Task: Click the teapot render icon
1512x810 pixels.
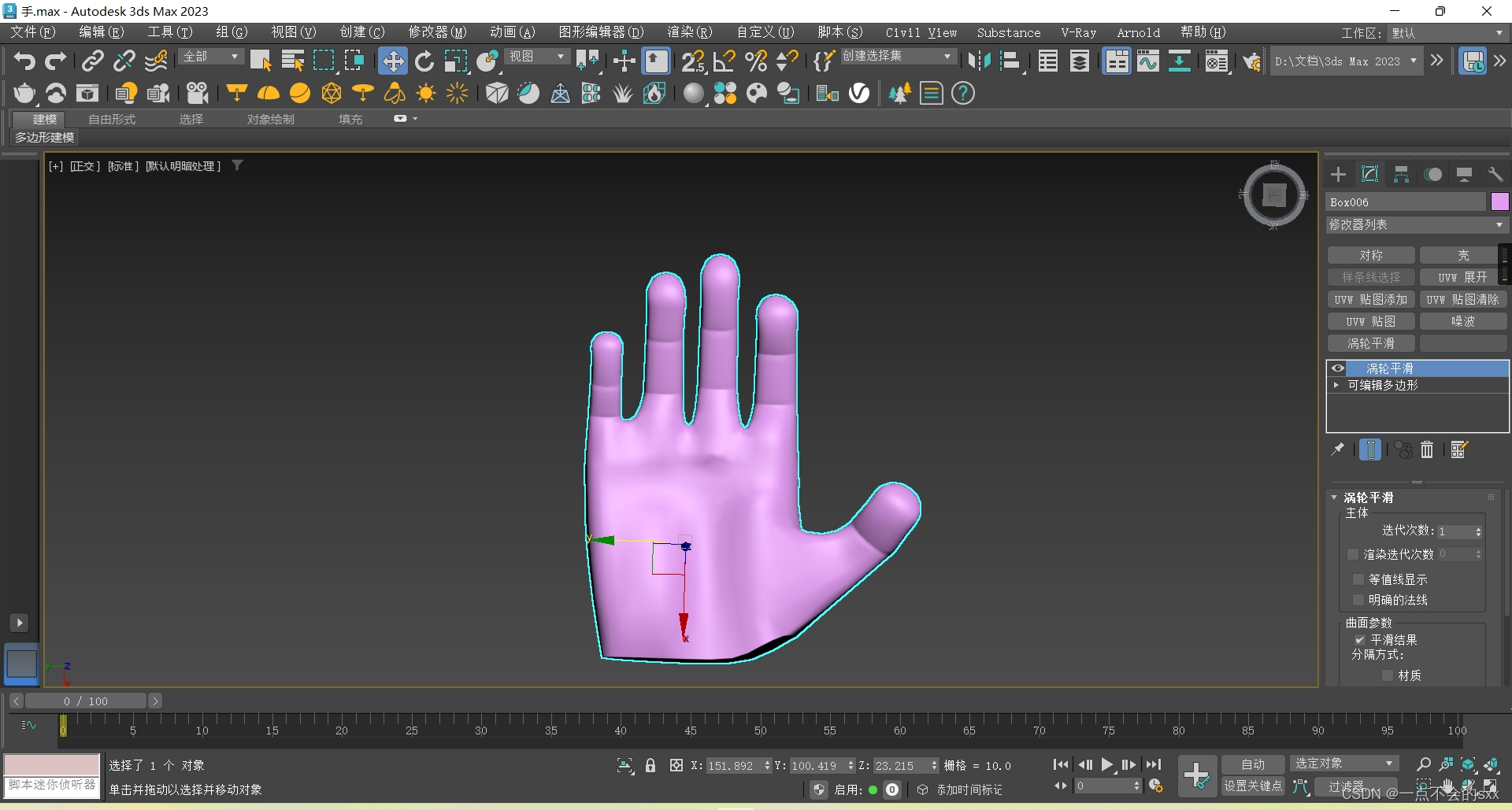Action: (24, 94)
